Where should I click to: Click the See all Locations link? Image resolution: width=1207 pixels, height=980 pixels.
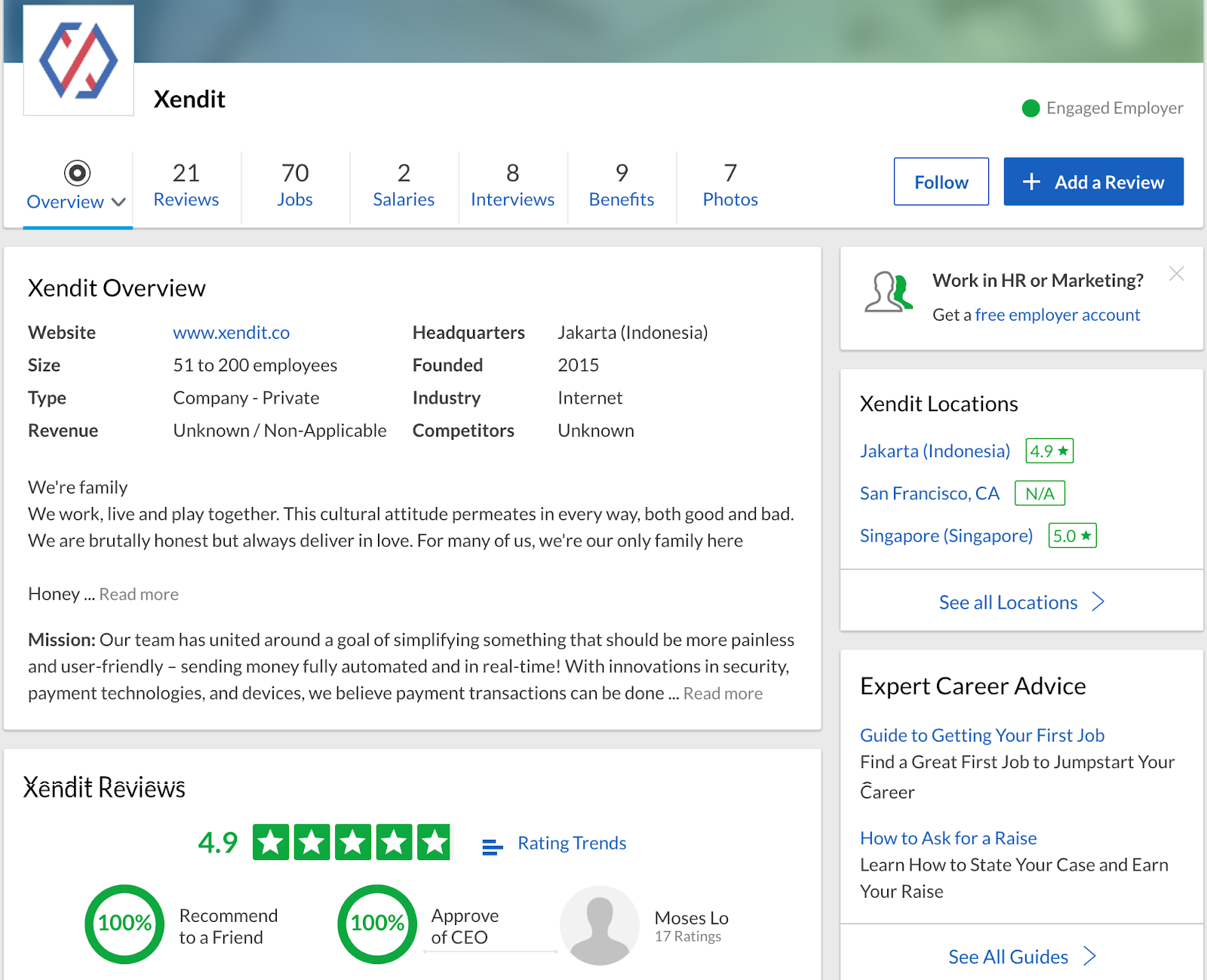tap(1009, 602)
